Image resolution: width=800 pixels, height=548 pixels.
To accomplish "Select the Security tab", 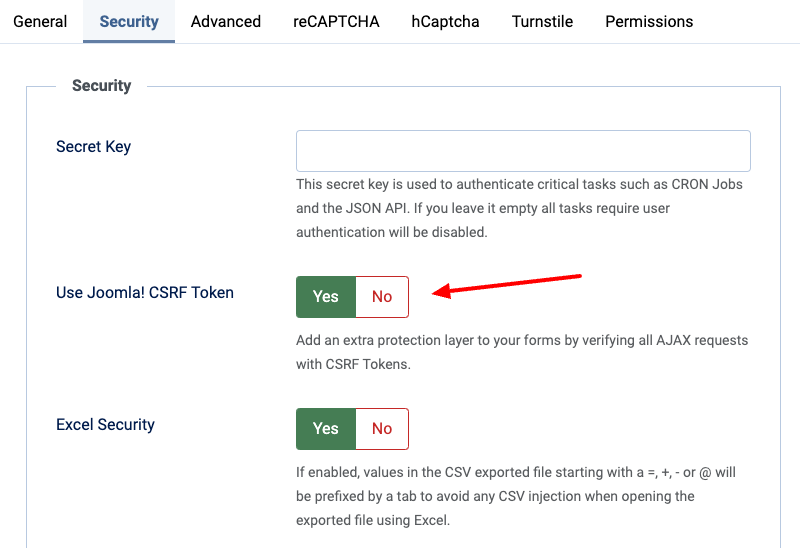I will click(x=129, y=21).
